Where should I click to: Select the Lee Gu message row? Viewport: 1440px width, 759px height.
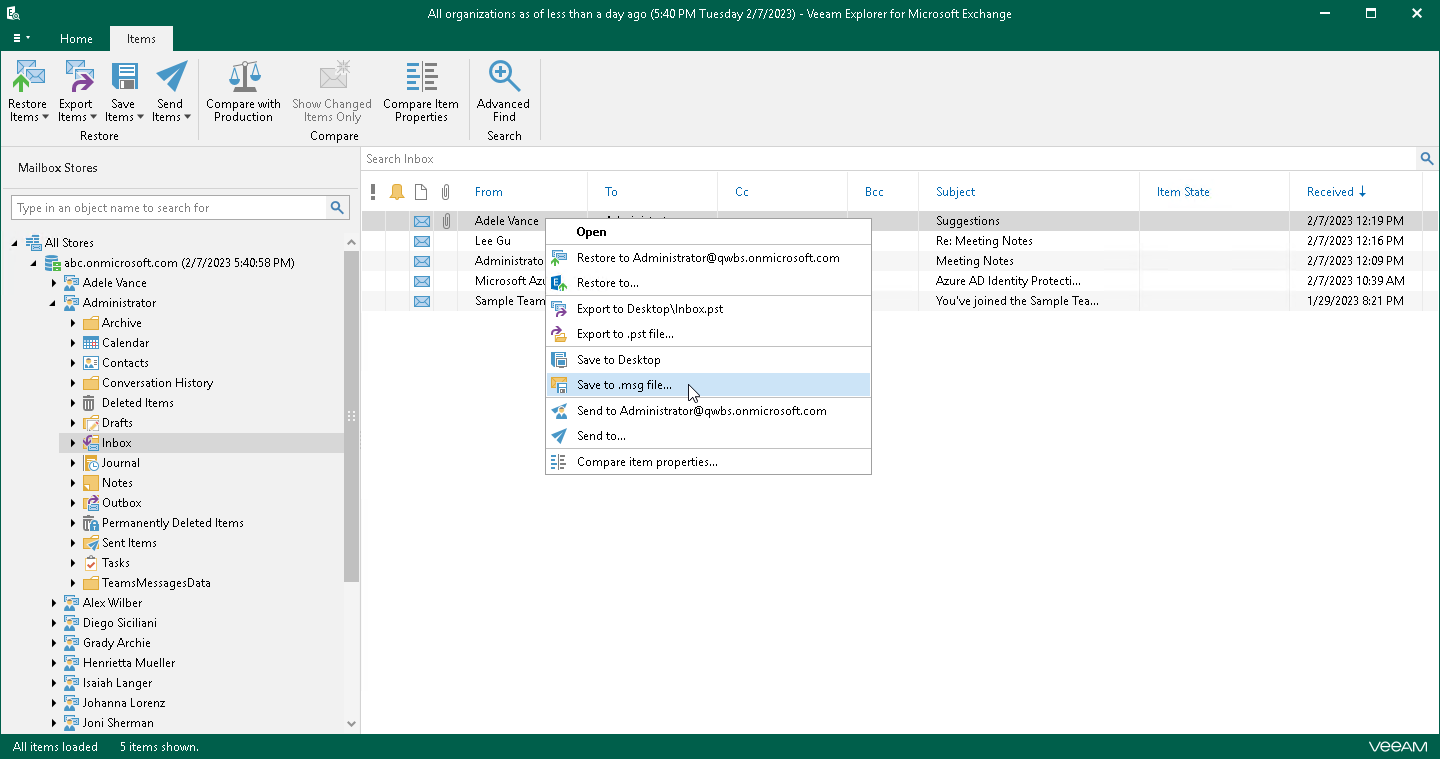[492, 241]
